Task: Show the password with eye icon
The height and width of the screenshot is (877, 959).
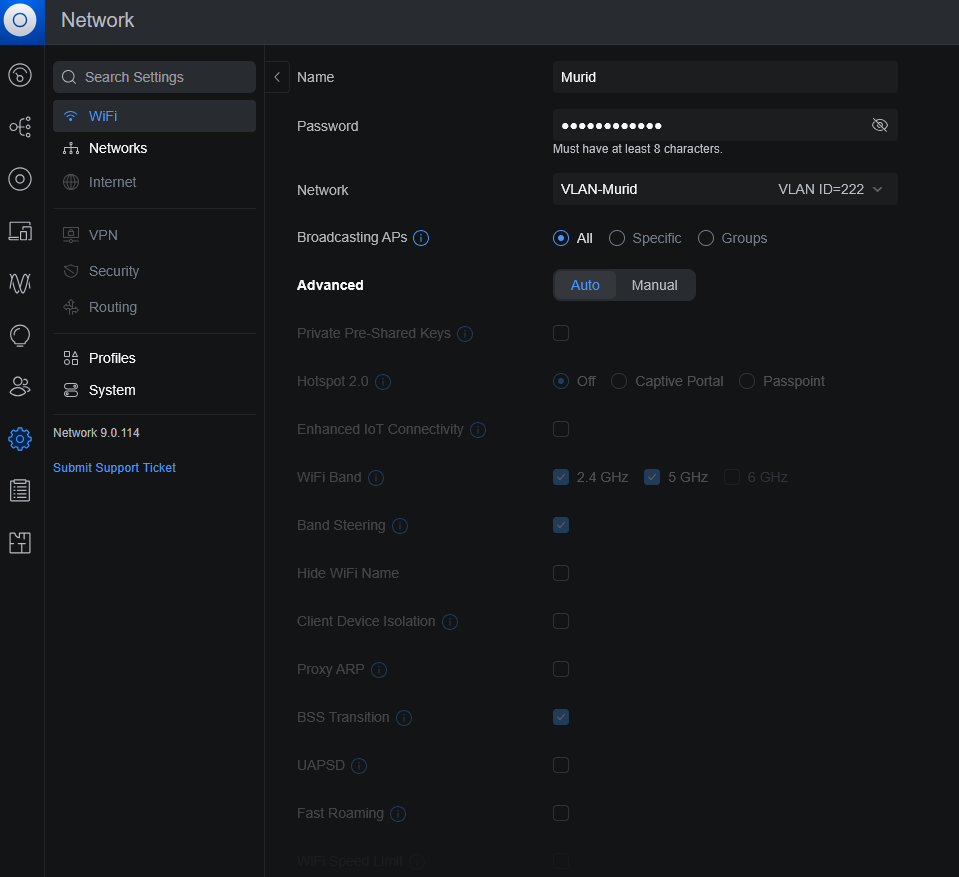Action: (880, 125)
